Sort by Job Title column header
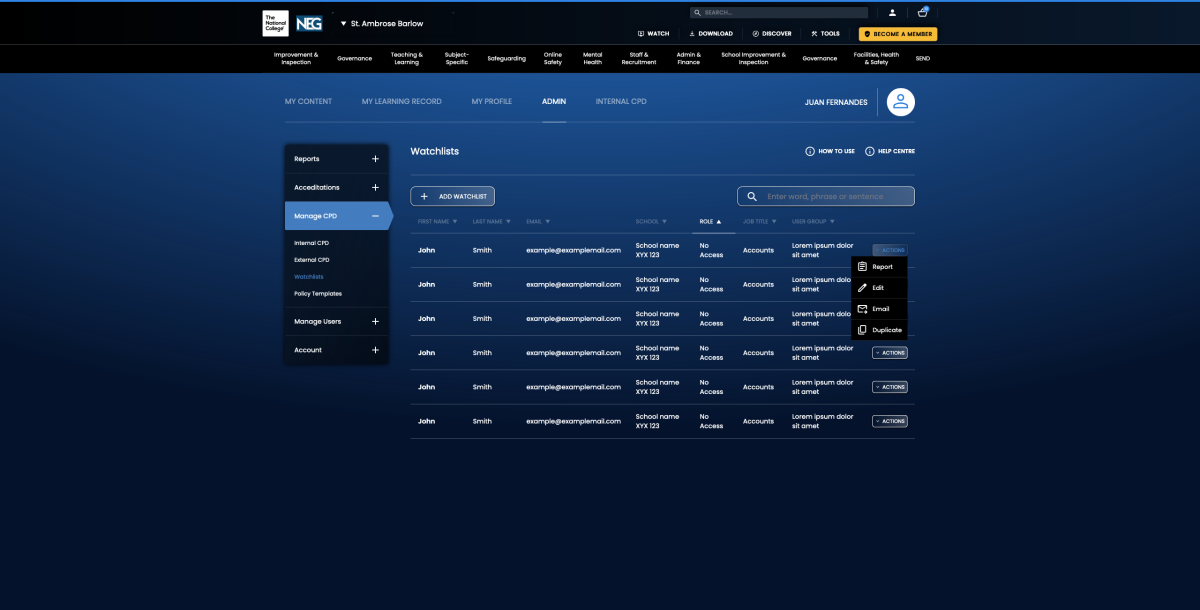1200x610 pixels. 759,221
